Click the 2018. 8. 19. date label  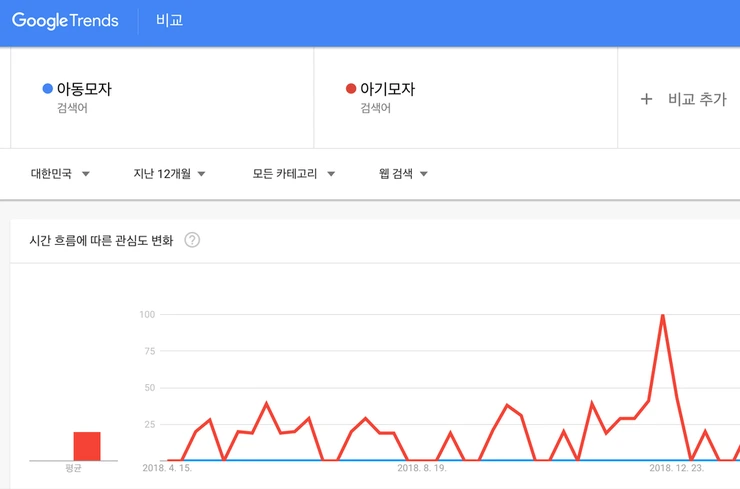coord(422,468)
